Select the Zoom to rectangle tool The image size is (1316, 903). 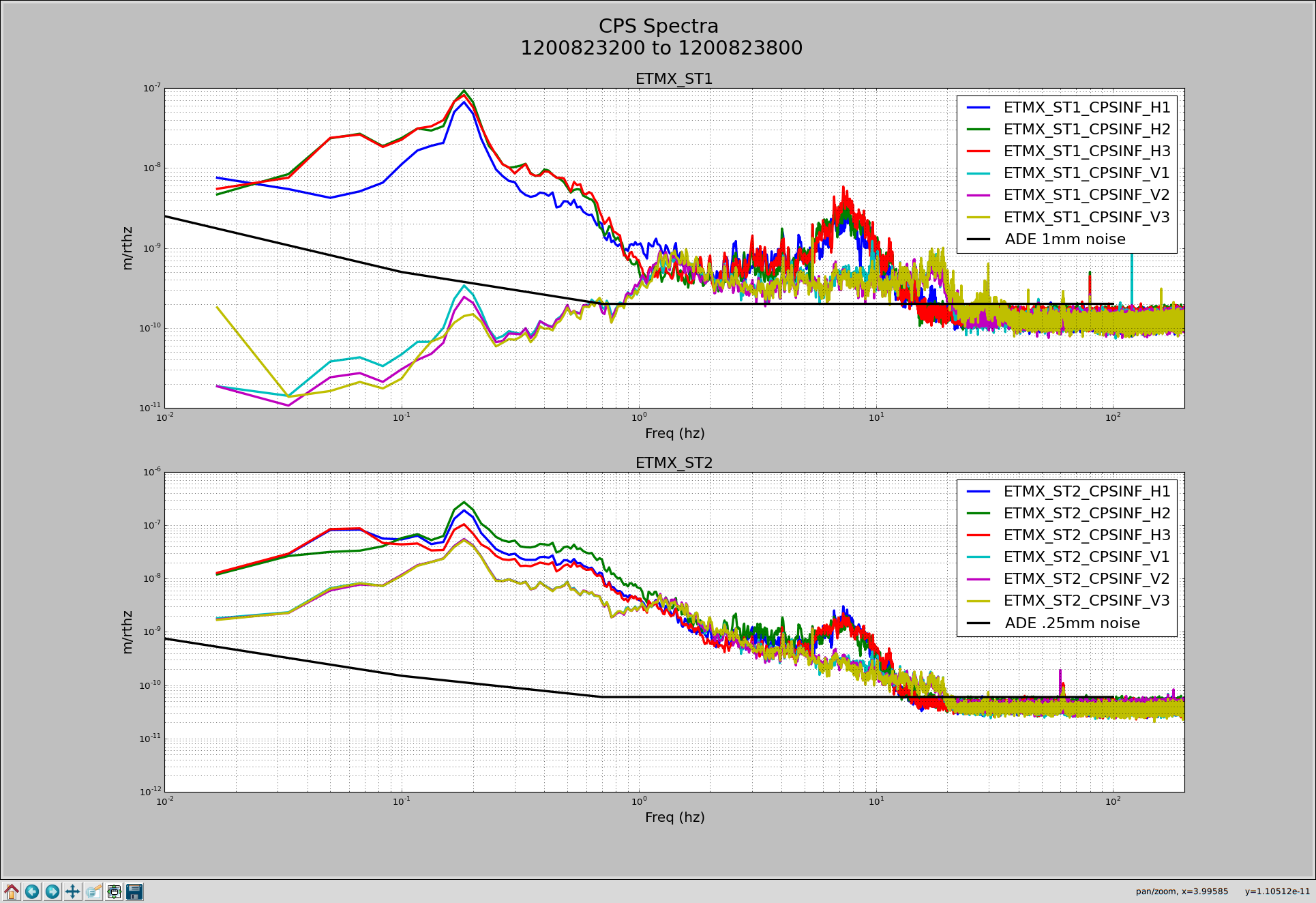[93, 891]
